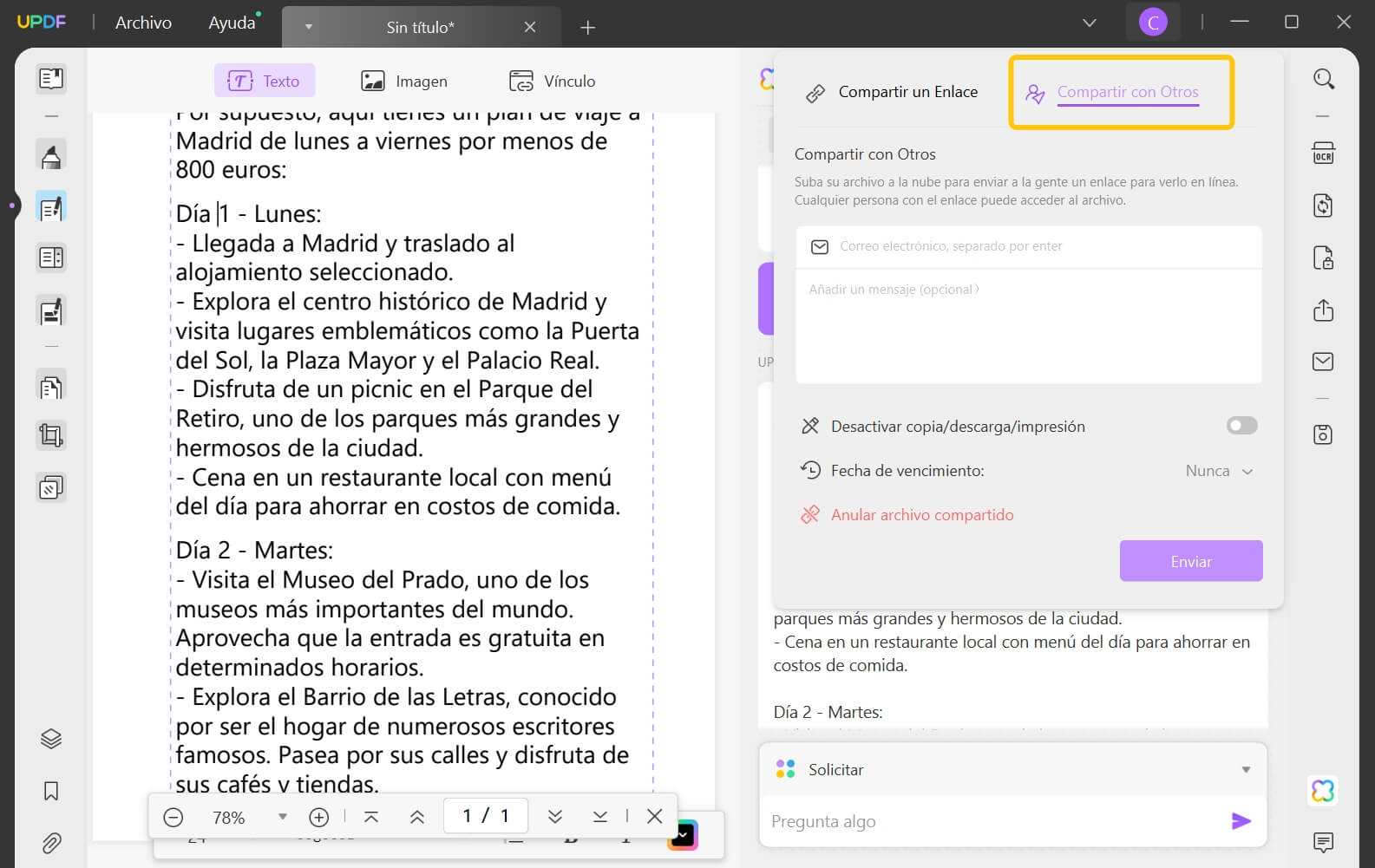Close the page navigation bar

click(655, 816)
